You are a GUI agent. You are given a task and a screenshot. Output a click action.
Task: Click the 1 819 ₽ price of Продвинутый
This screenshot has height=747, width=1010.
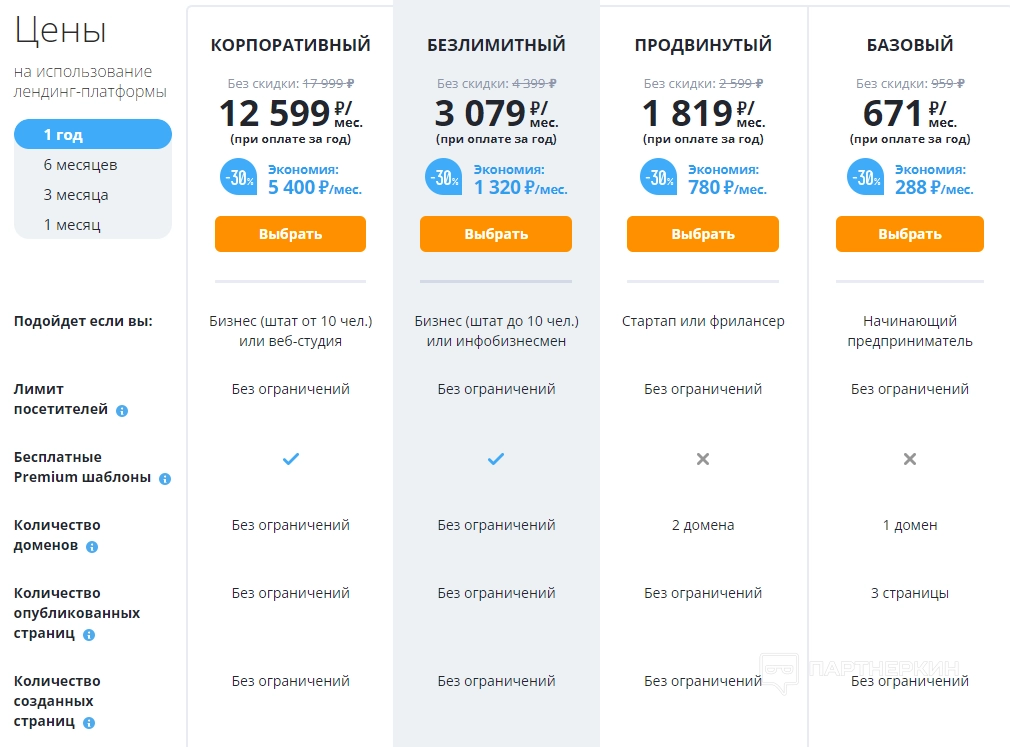tap(687, 112)
